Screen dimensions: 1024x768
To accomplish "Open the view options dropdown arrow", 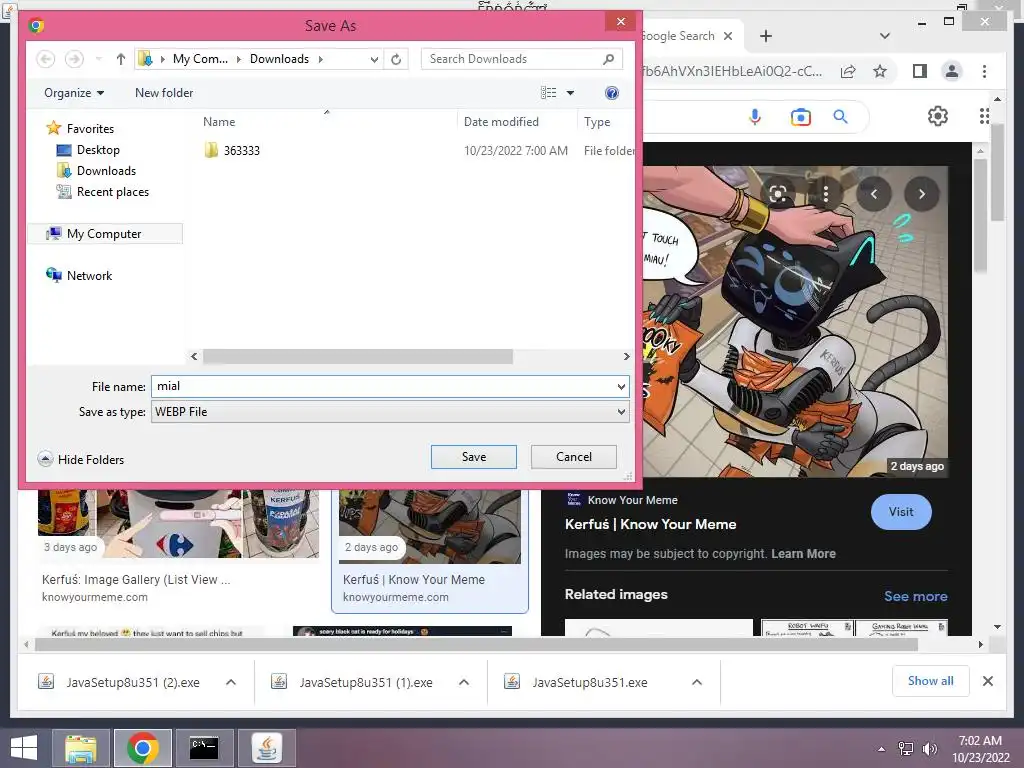I will (570, 93).
